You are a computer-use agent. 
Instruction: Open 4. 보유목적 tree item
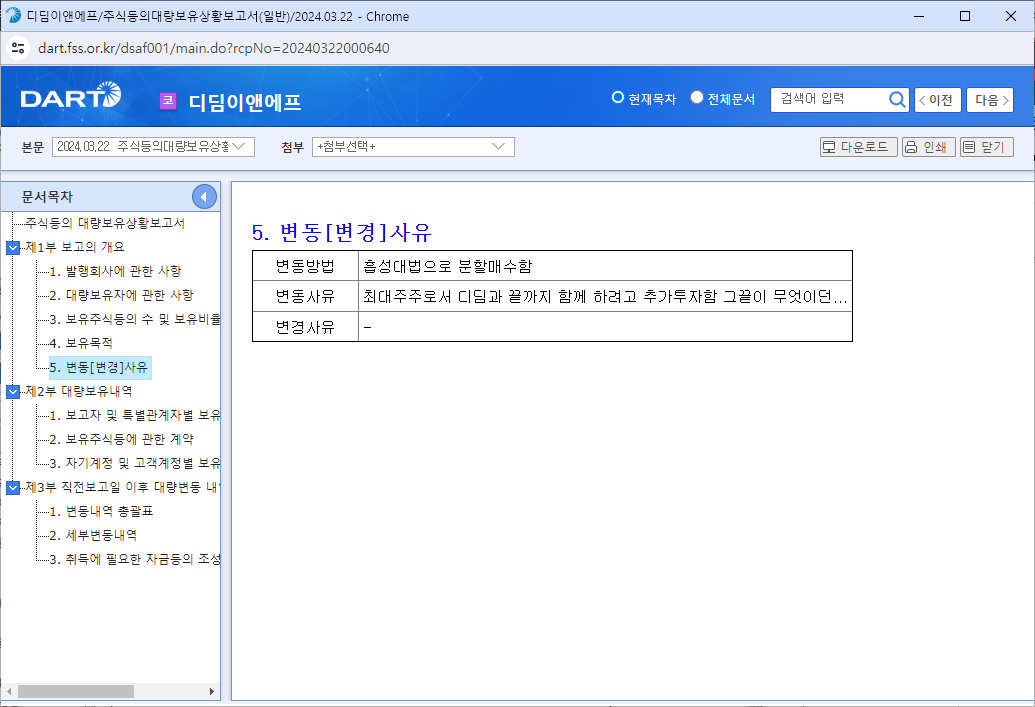[81, 343]
